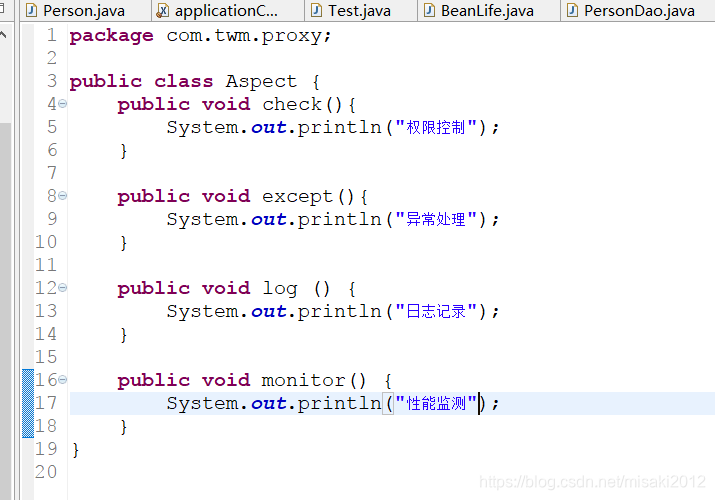The height and width of the screenshot is (500, 715).
Task: Click the string "日志记录"
Action: point(436,311)
